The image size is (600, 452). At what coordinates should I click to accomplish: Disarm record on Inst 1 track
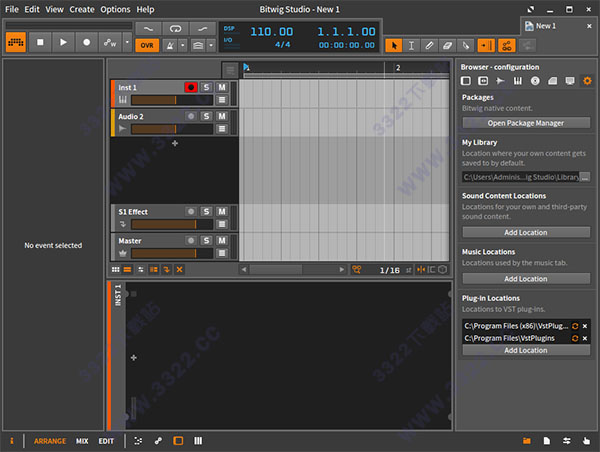(x=191, y=87)
